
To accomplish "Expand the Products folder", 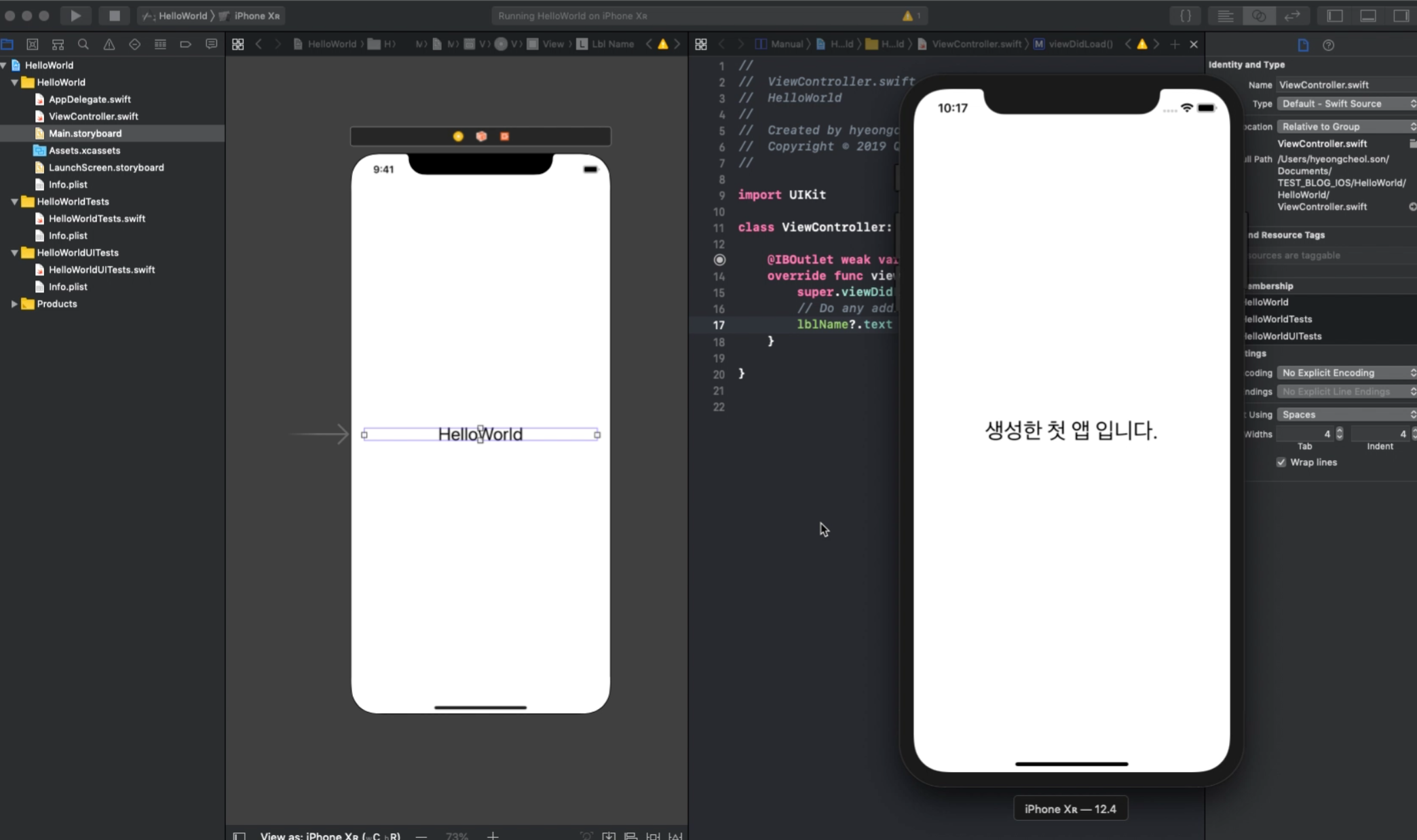I will pyautogui.click(x=14, y=304).
